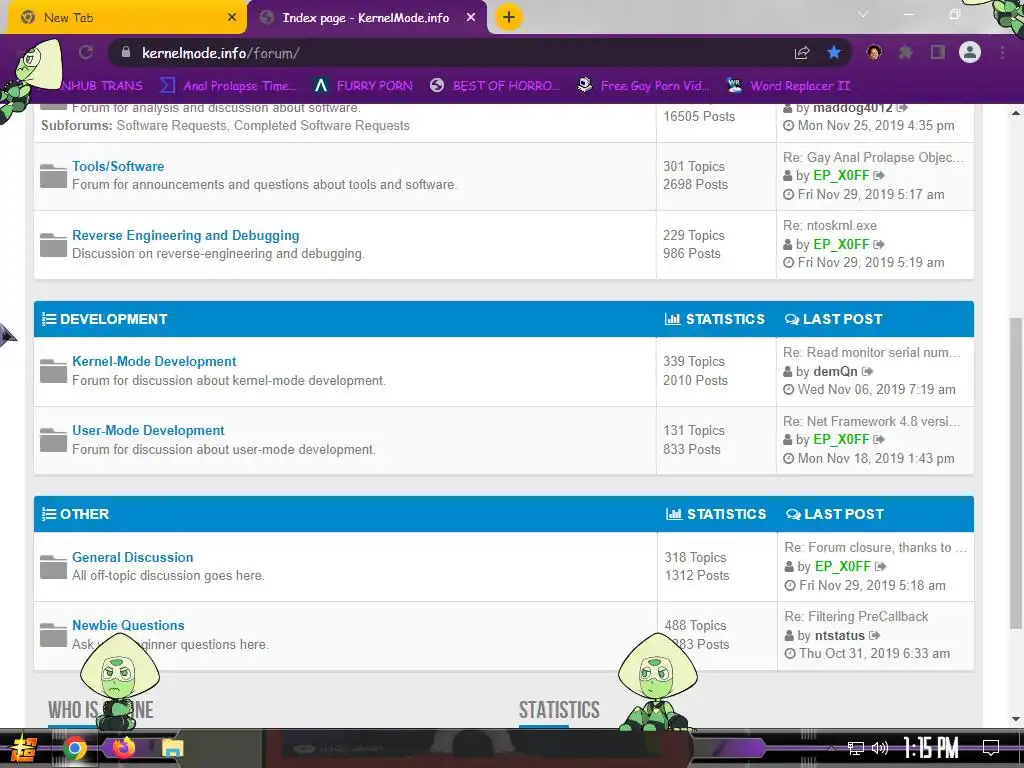Open the extensions puzzle icon
The width and height of the screenshot is (1024, 768).
tap(905, 52)
